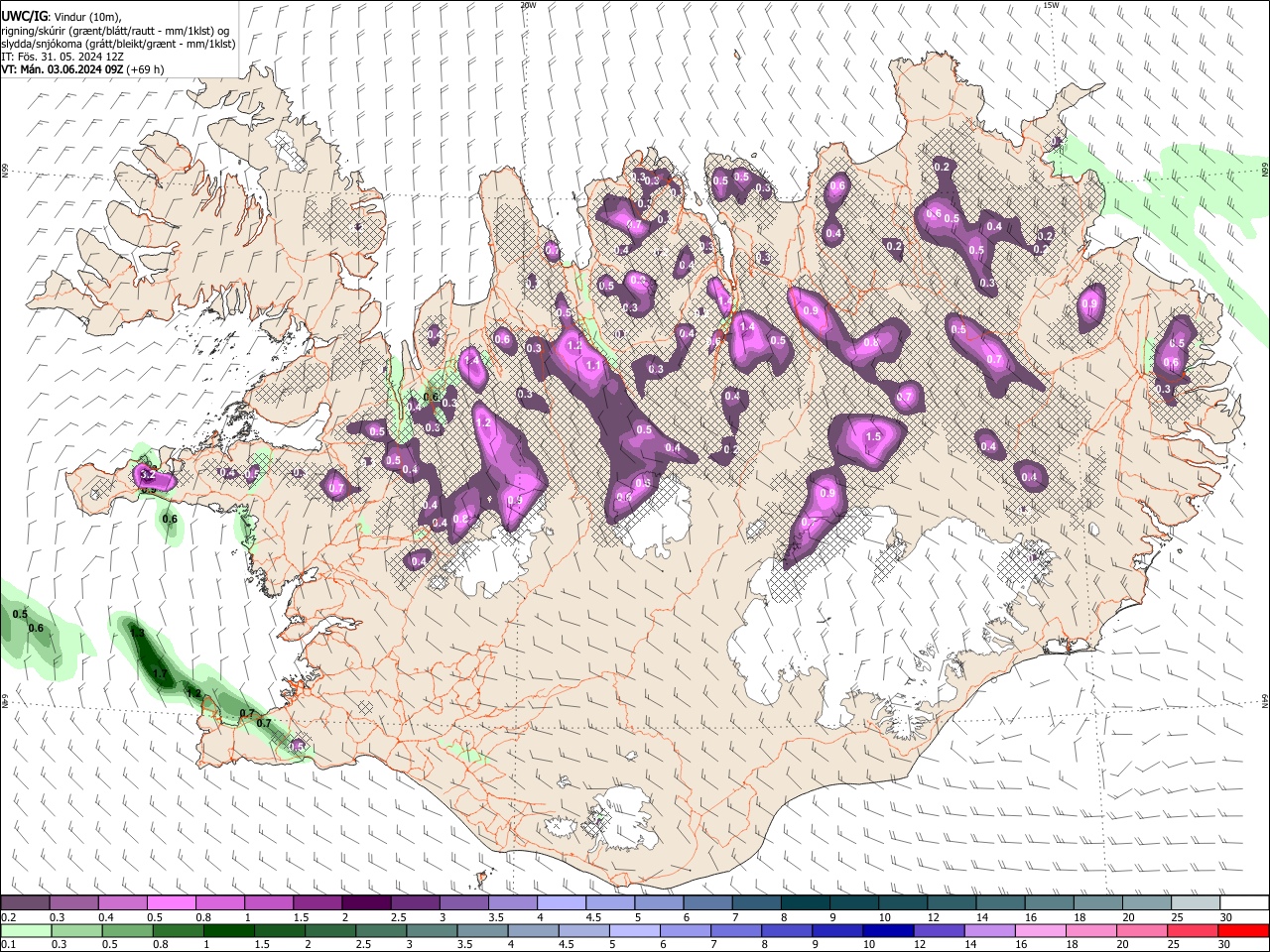
Task: Click the '0.2' label in snow scale
Action: pos(9,917)
